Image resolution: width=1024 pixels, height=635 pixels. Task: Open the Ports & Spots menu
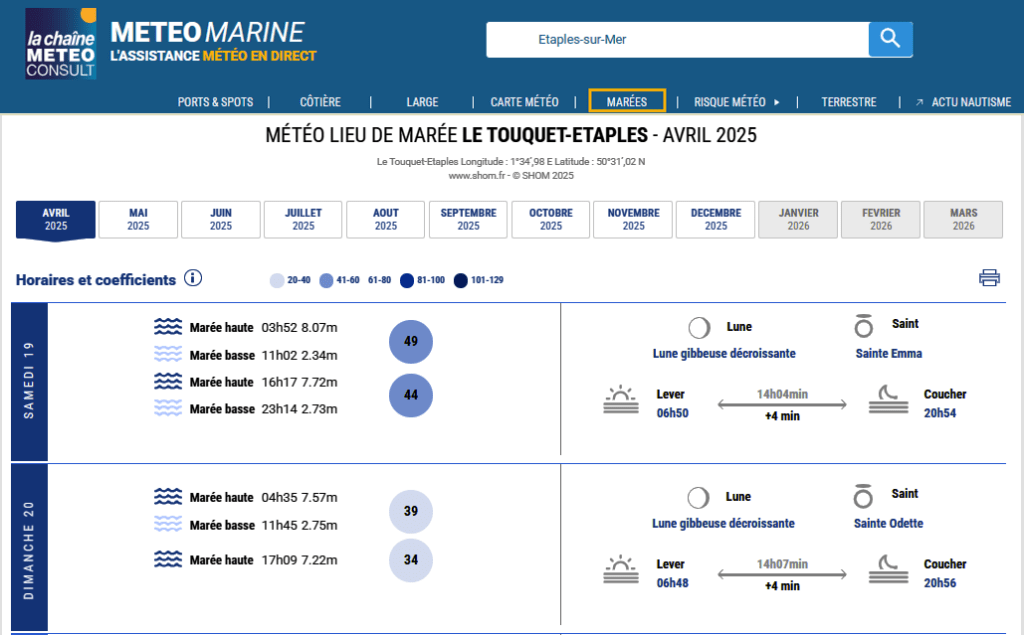(215, 102)
